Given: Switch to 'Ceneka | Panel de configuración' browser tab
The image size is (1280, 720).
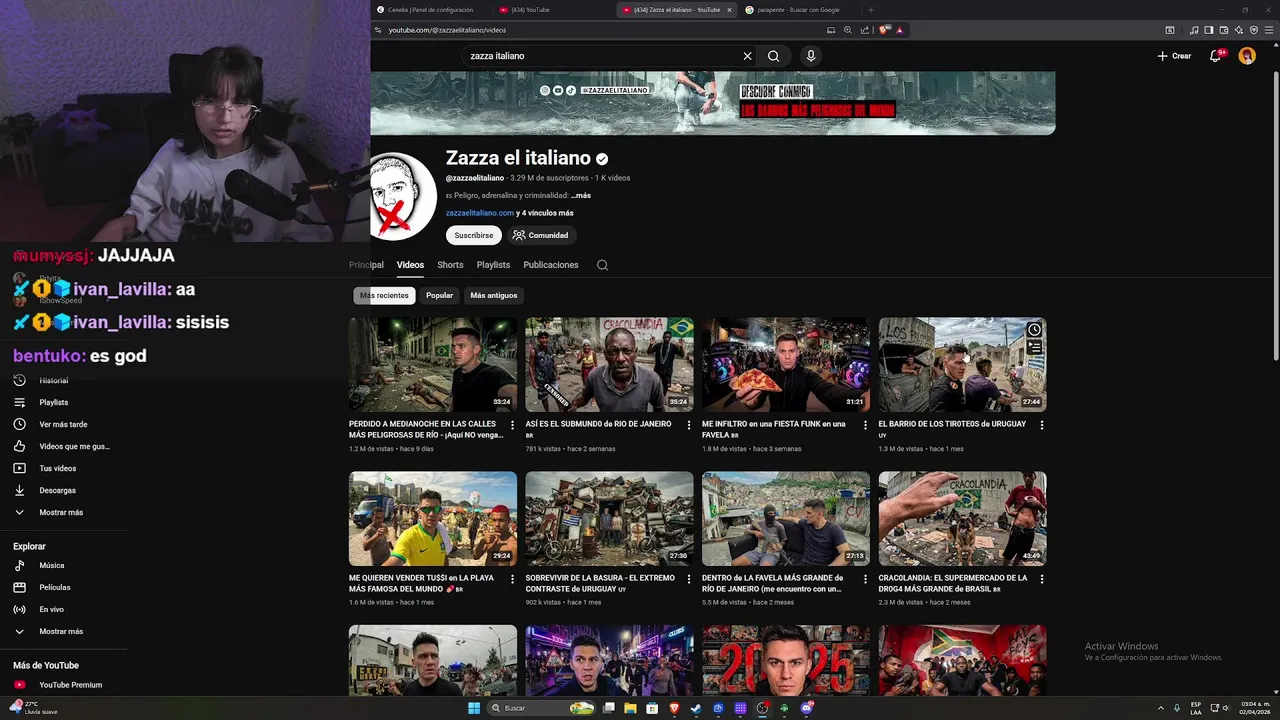Looking at the screenshot, I should 432,10.
